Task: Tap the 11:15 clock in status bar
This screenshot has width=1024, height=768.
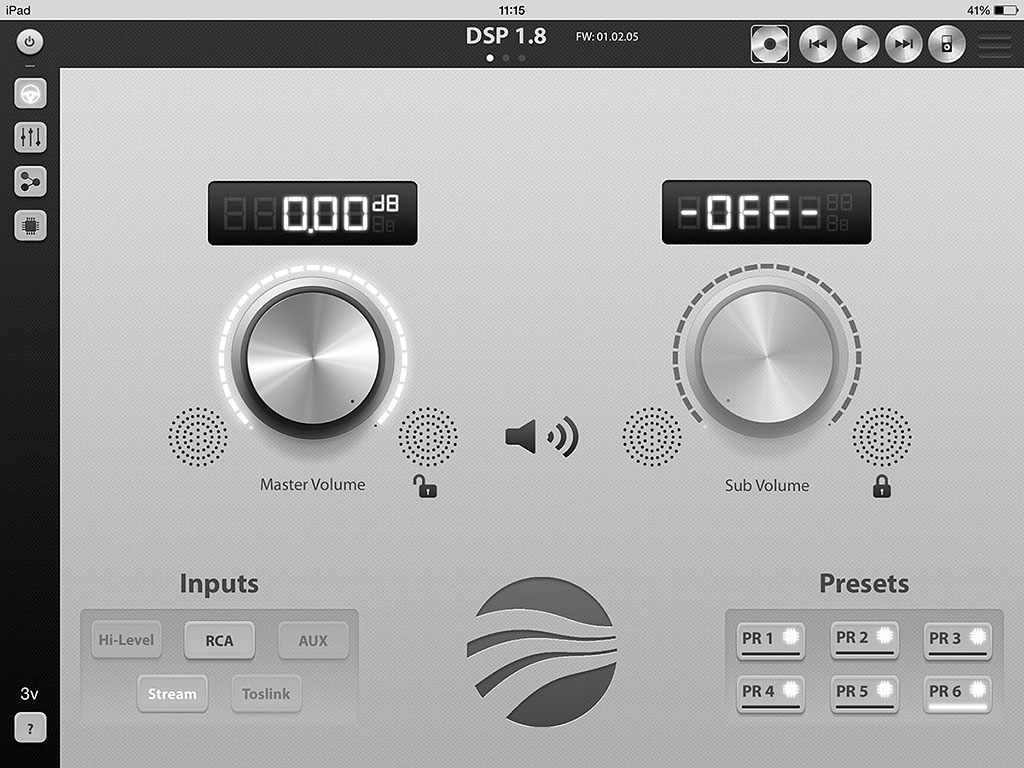Action: click(x=511, y=10)
